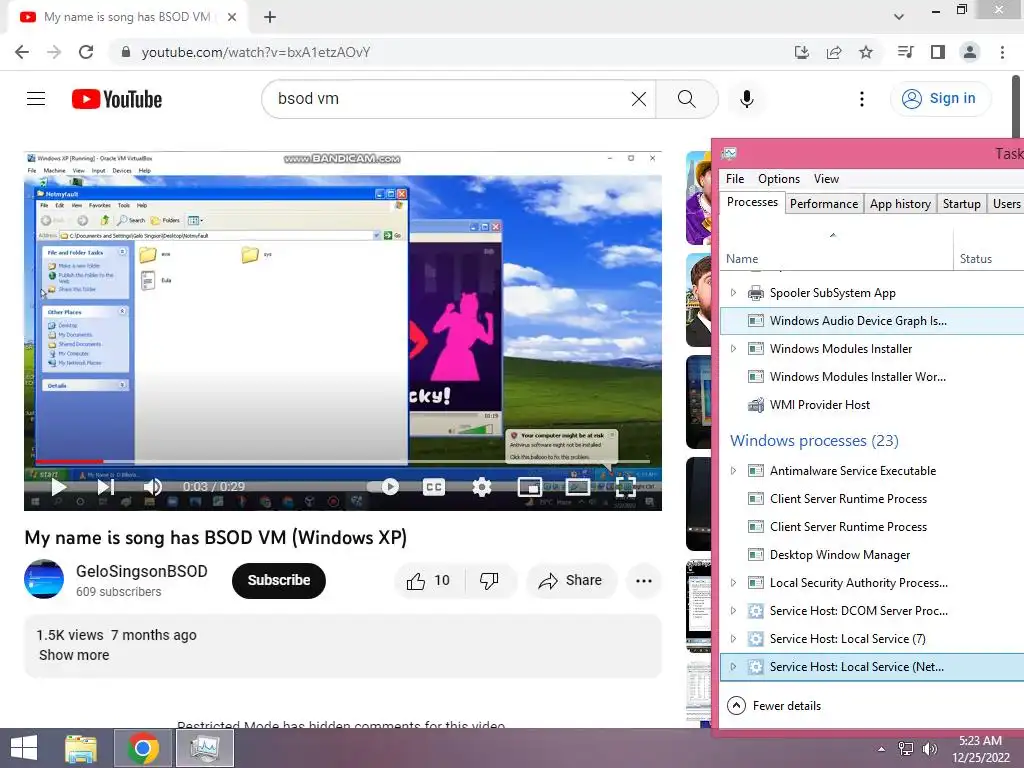Expand the description with Show more
The image size is (1024, 768).
pyautogui.click(x=74, y=655)
